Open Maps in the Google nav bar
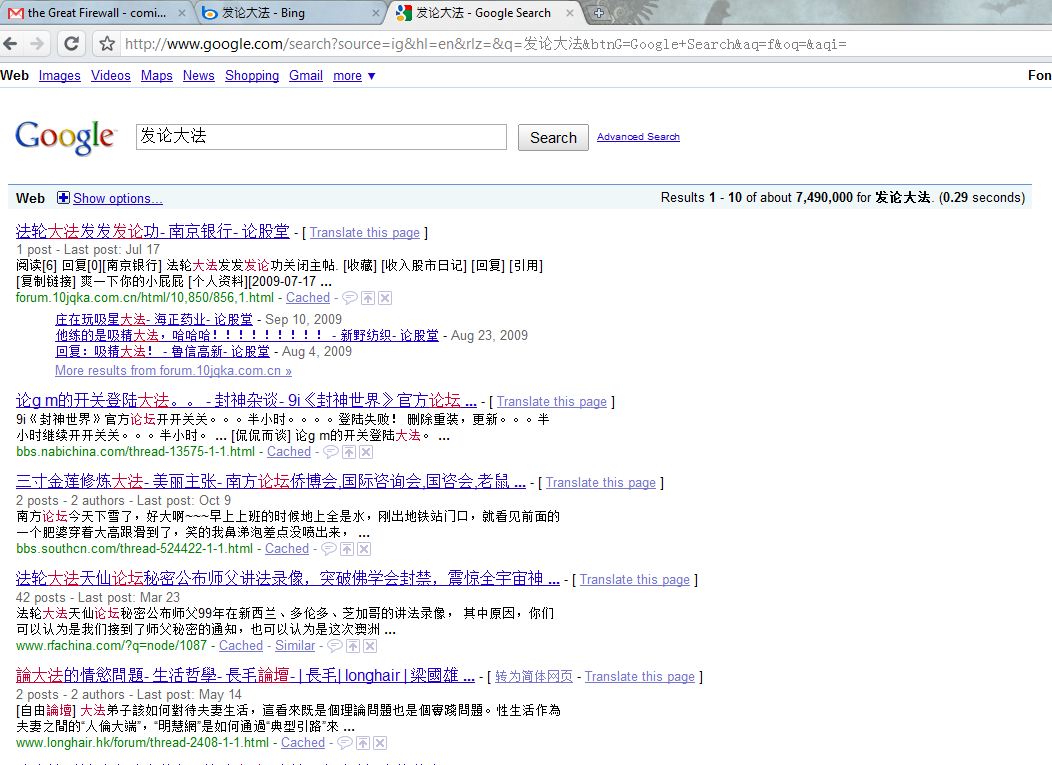Viewport: 1052px width, 765px height. pyautogui.click(x=156, y=76)
